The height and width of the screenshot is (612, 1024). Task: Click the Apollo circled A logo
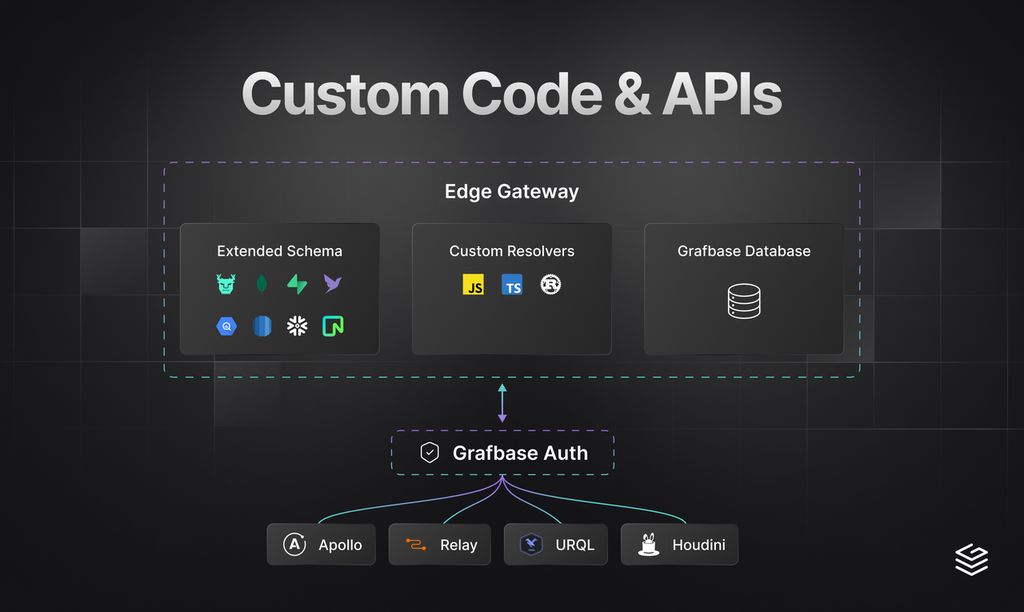coord(295,544)
